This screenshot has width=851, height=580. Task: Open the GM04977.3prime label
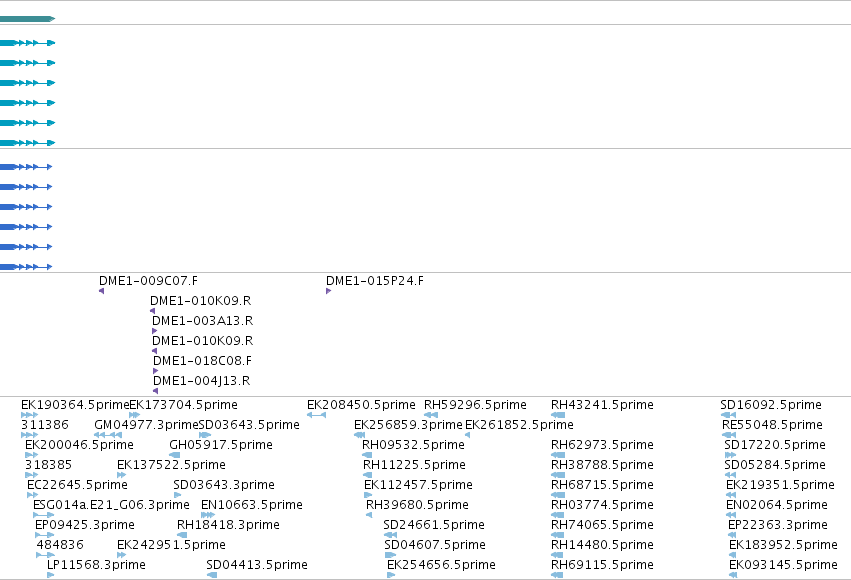click(x=146, y=425)
